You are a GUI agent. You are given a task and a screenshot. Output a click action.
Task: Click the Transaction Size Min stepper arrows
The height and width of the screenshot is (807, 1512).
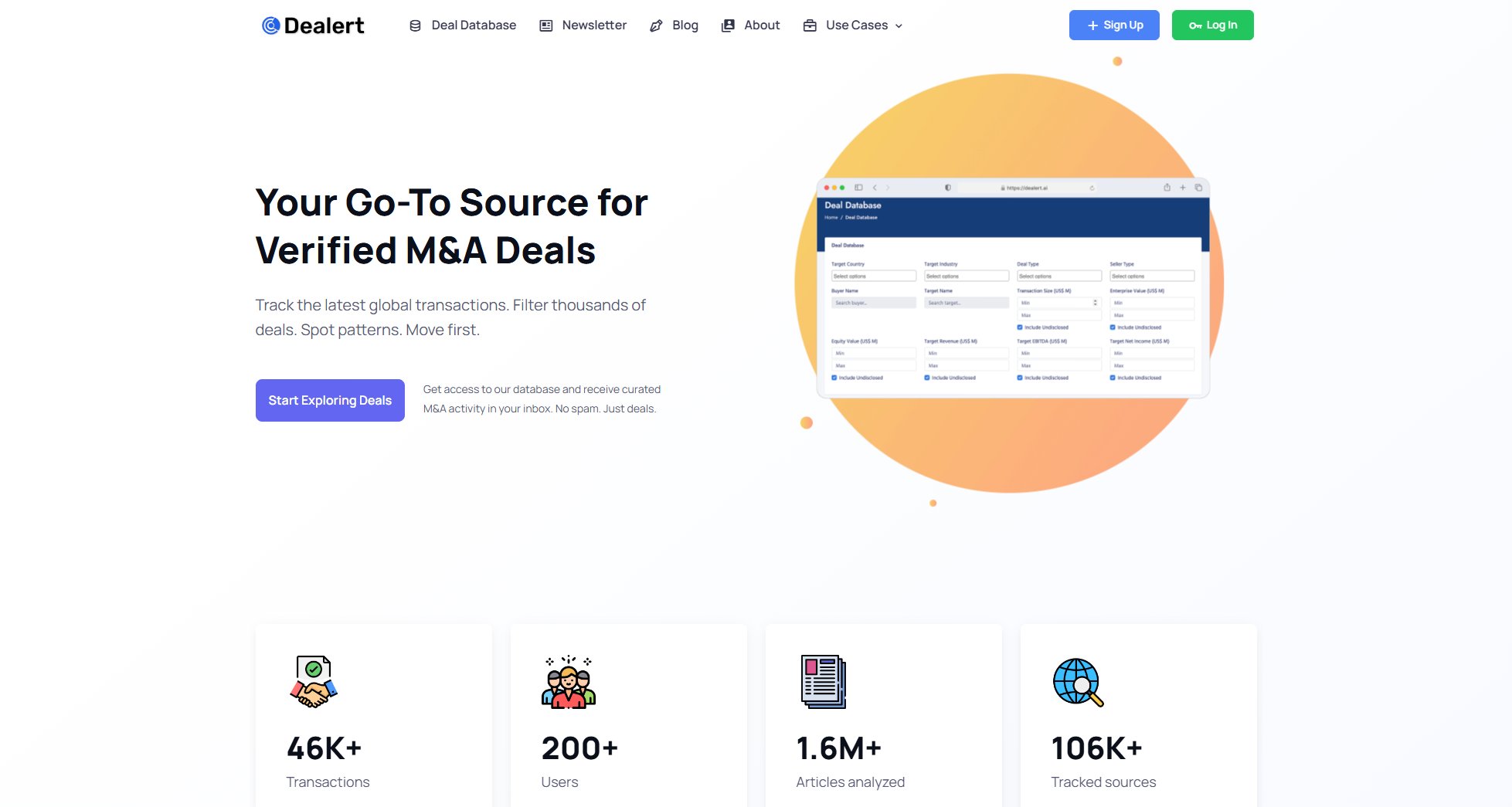[x=1095, y=303]
